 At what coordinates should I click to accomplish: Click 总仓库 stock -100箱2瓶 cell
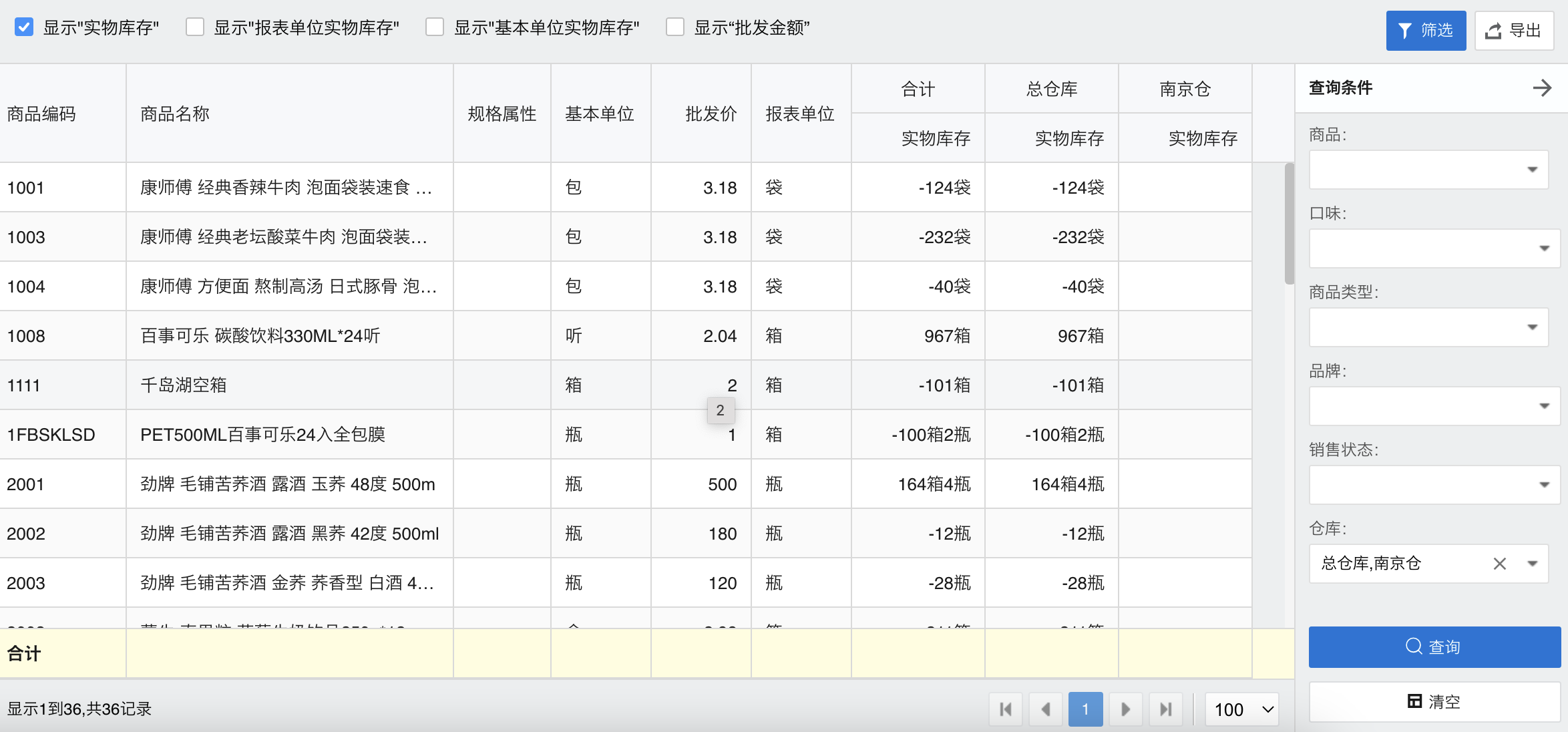point(1052,435)
